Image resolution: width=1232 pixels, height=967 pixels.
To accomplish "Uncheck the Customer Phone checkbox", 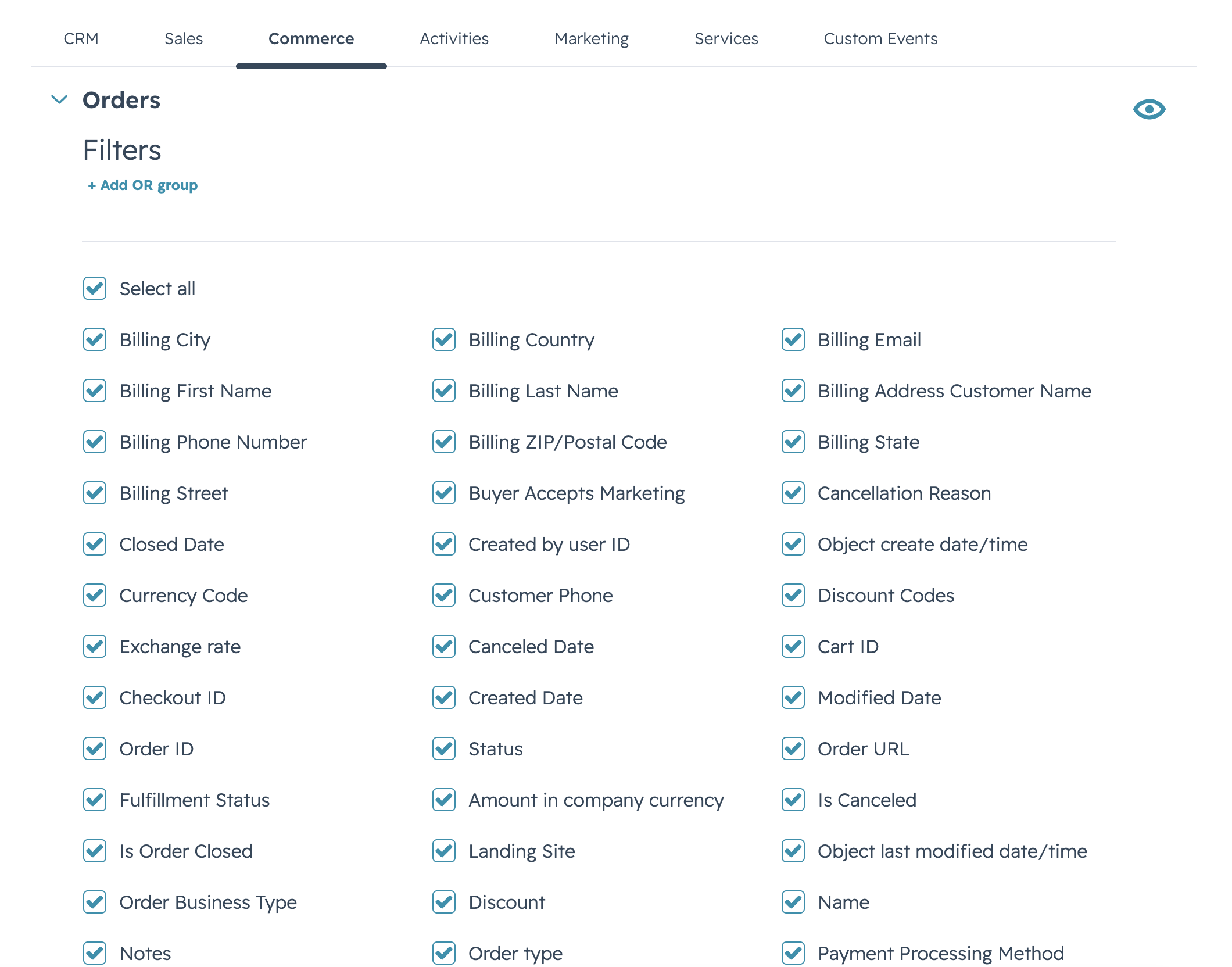I will pyautogui.click(x=444, y=595).
